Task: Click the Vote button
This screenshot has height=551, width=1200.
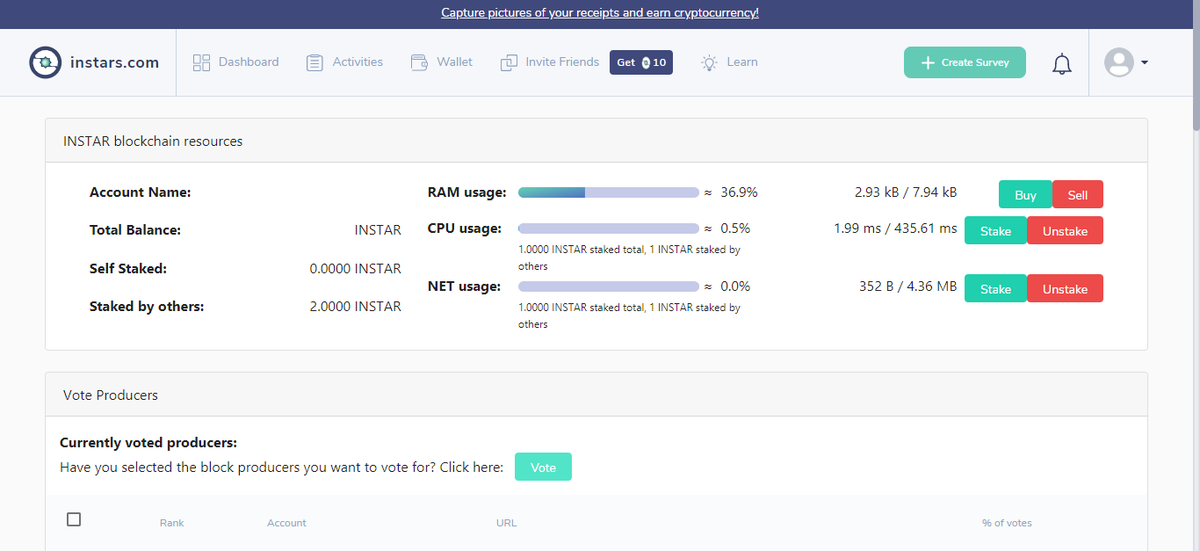Action: point(543,467)
